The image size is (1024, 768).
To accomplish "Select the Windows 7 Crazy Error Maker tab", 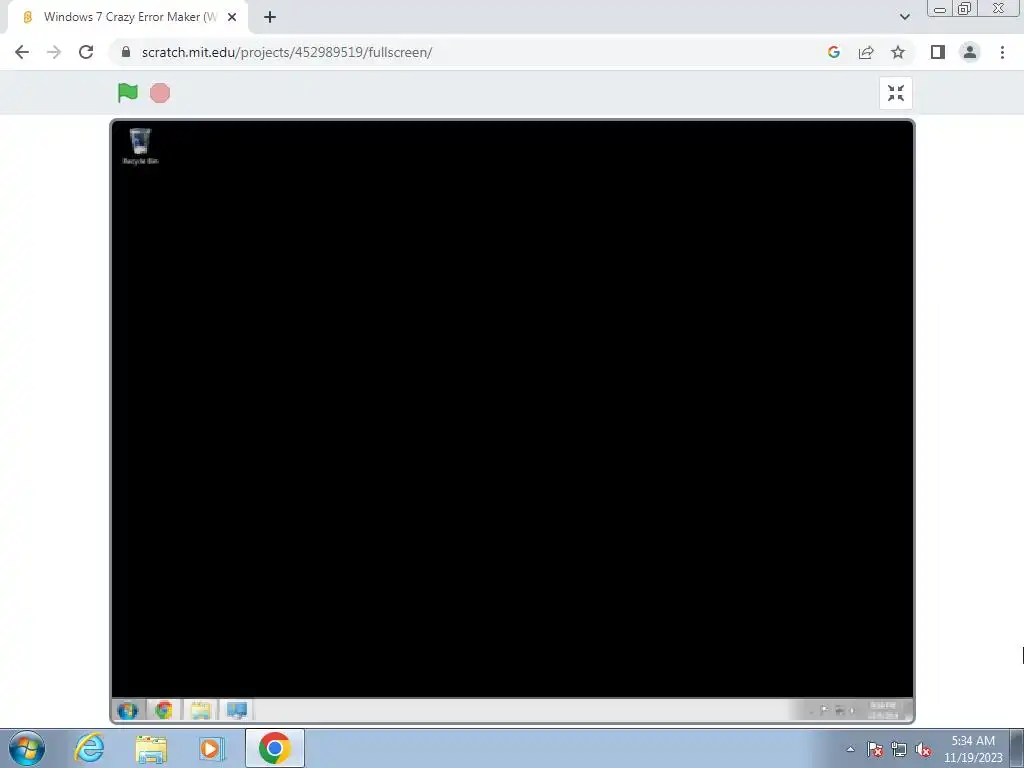I will coord(127,18).
